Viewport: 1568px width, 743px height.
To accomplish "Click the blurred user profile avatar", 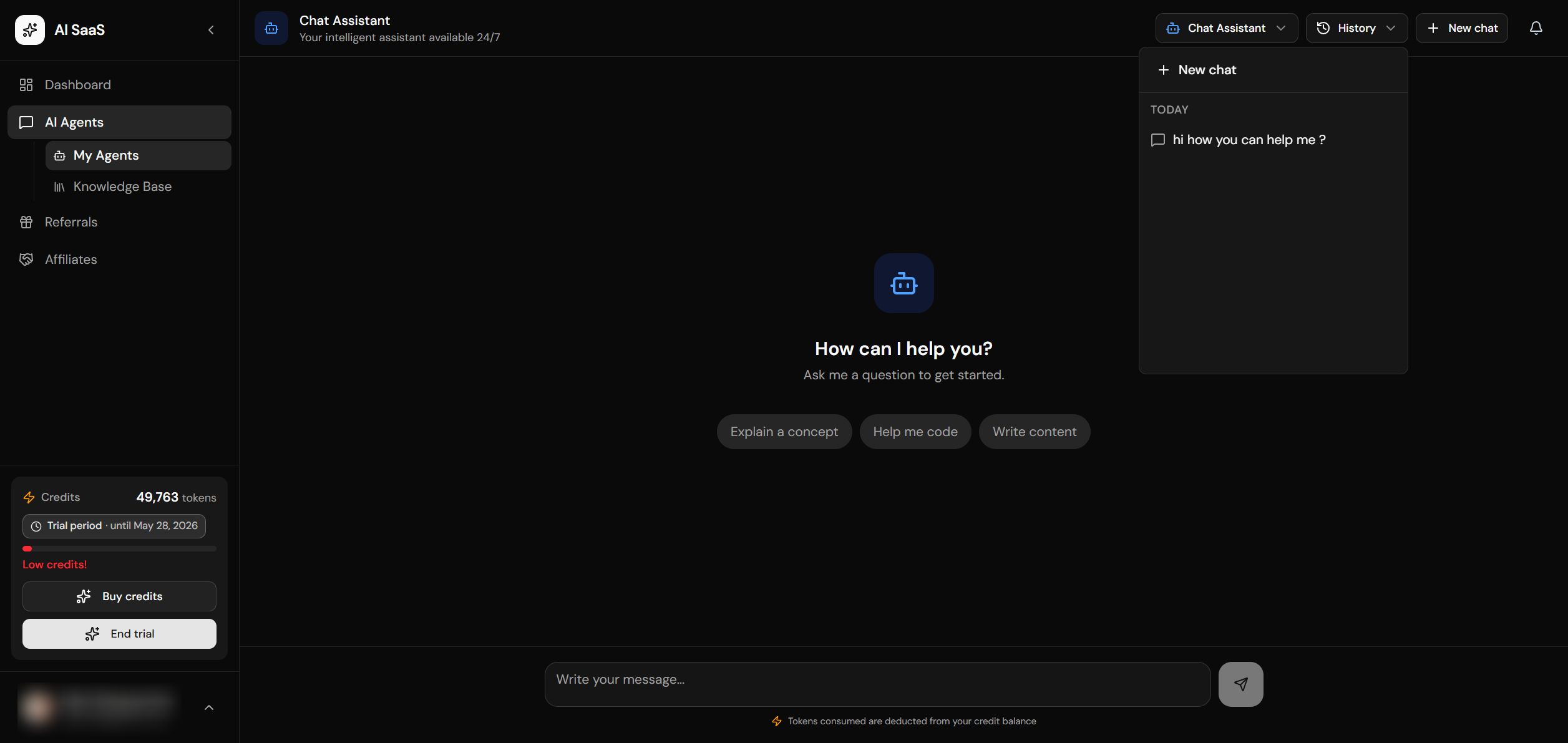I will click(x=36, y=707).
